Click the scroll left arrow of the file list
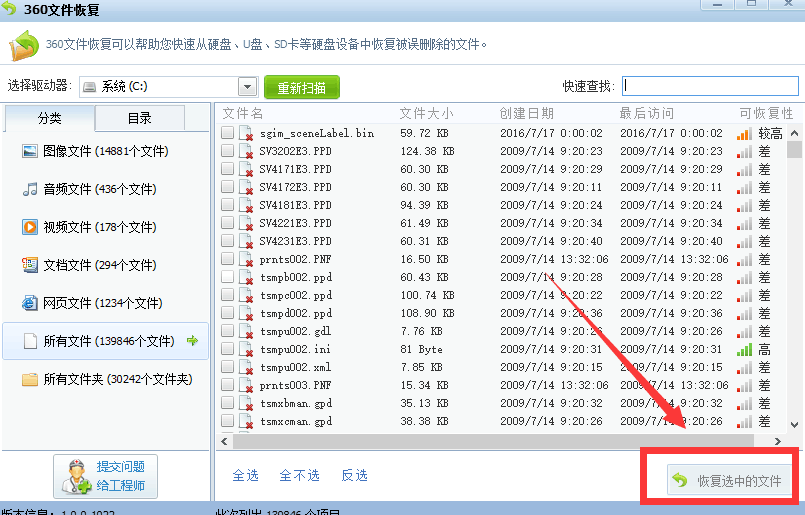805x515 pixels. click(x=224, y=441)
